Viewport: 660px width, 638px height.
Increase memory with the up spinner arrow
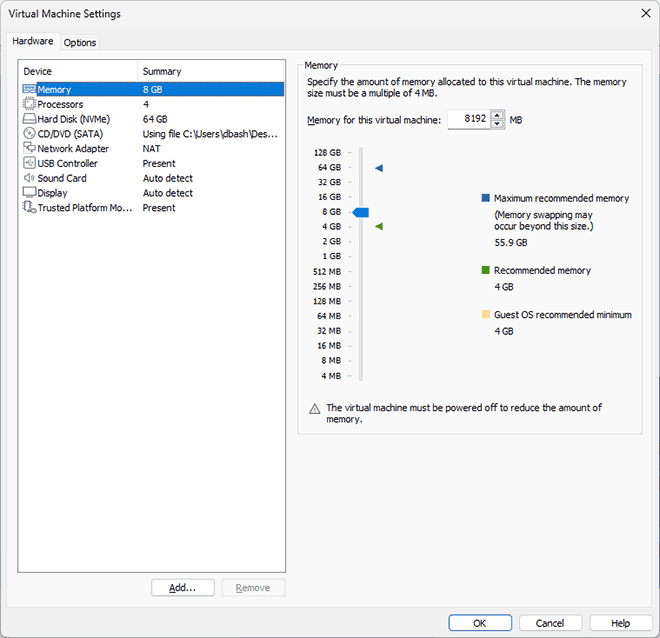[x=497, y=115]
